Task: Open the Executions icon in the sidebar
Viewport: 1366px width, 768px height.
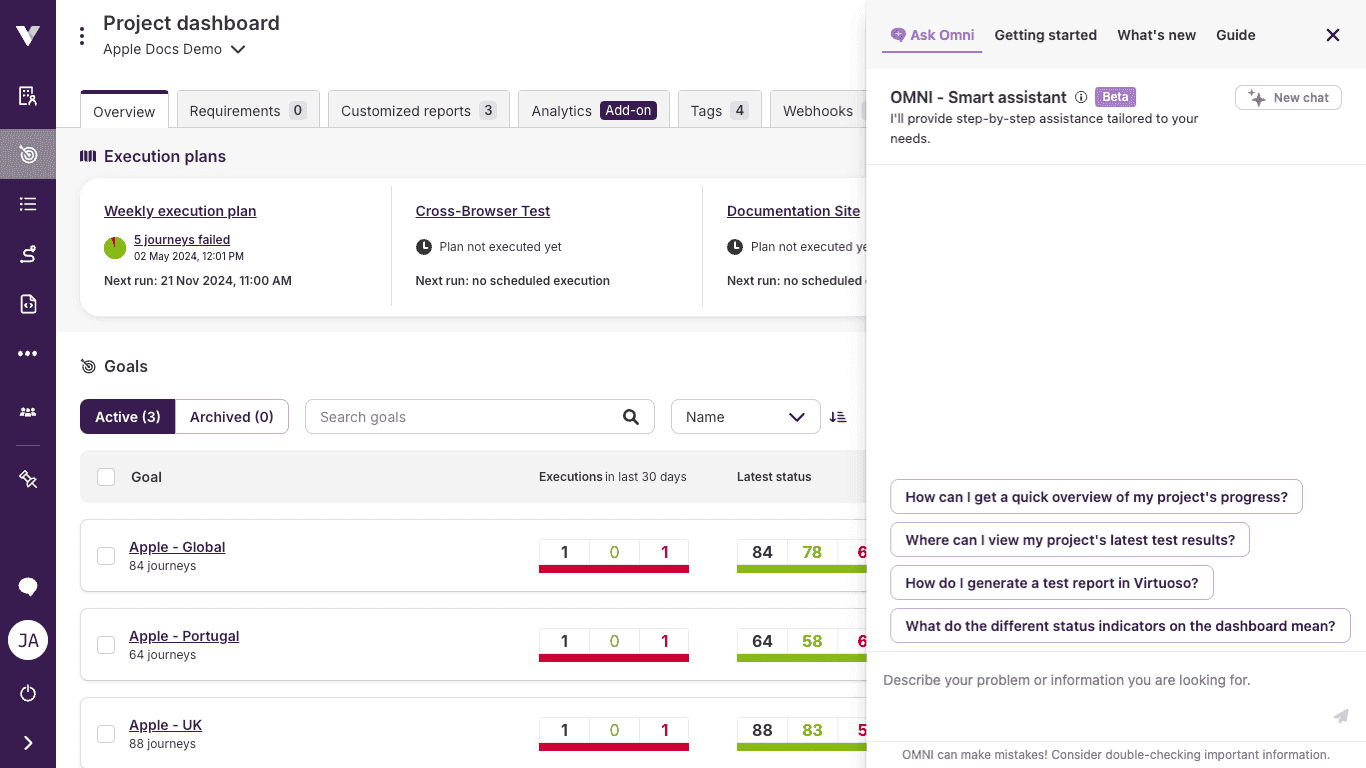Action: pos(27,254)
